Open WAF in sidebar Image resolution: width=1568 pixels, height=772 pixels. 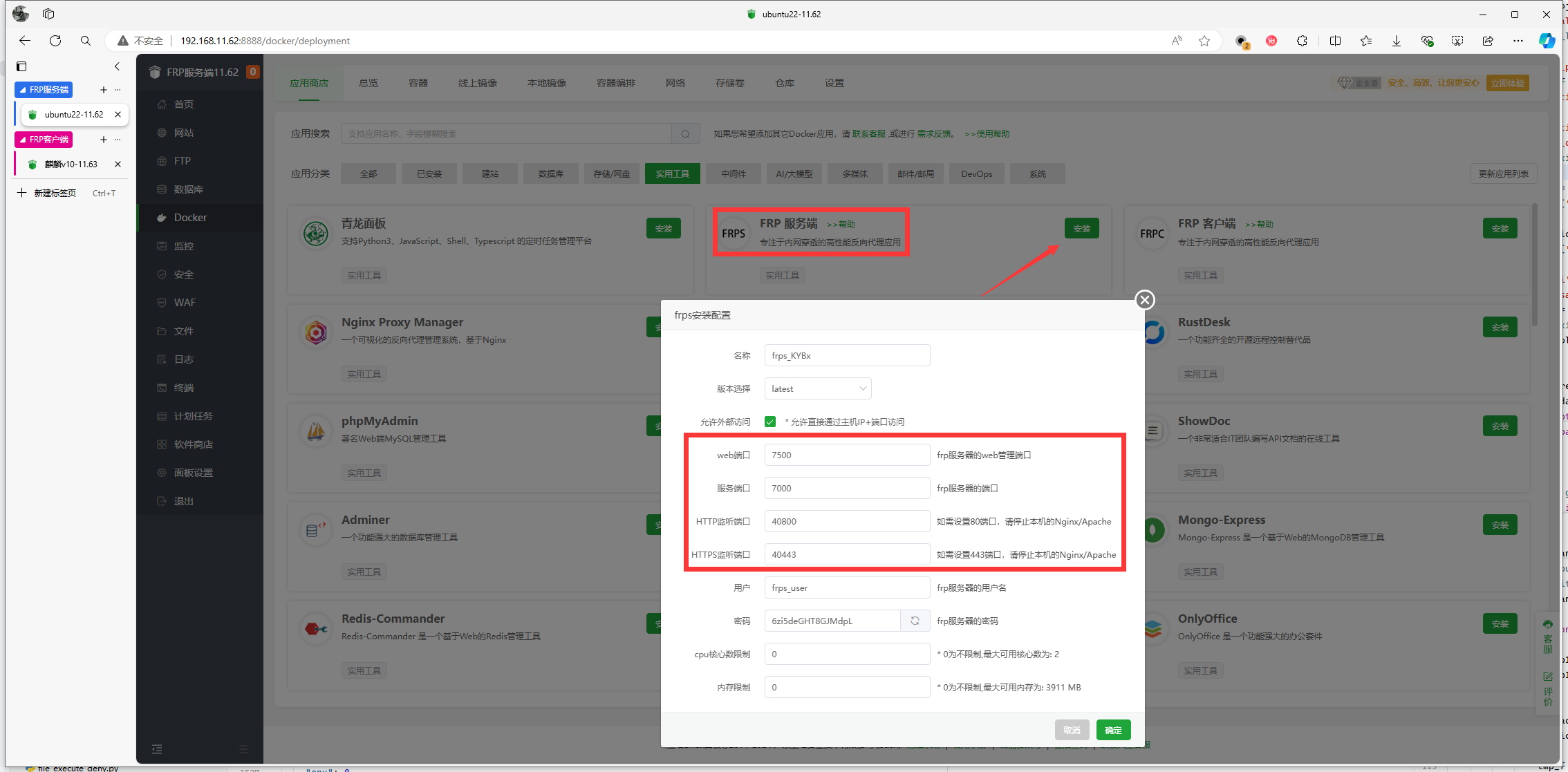click(x=185, y=303)
